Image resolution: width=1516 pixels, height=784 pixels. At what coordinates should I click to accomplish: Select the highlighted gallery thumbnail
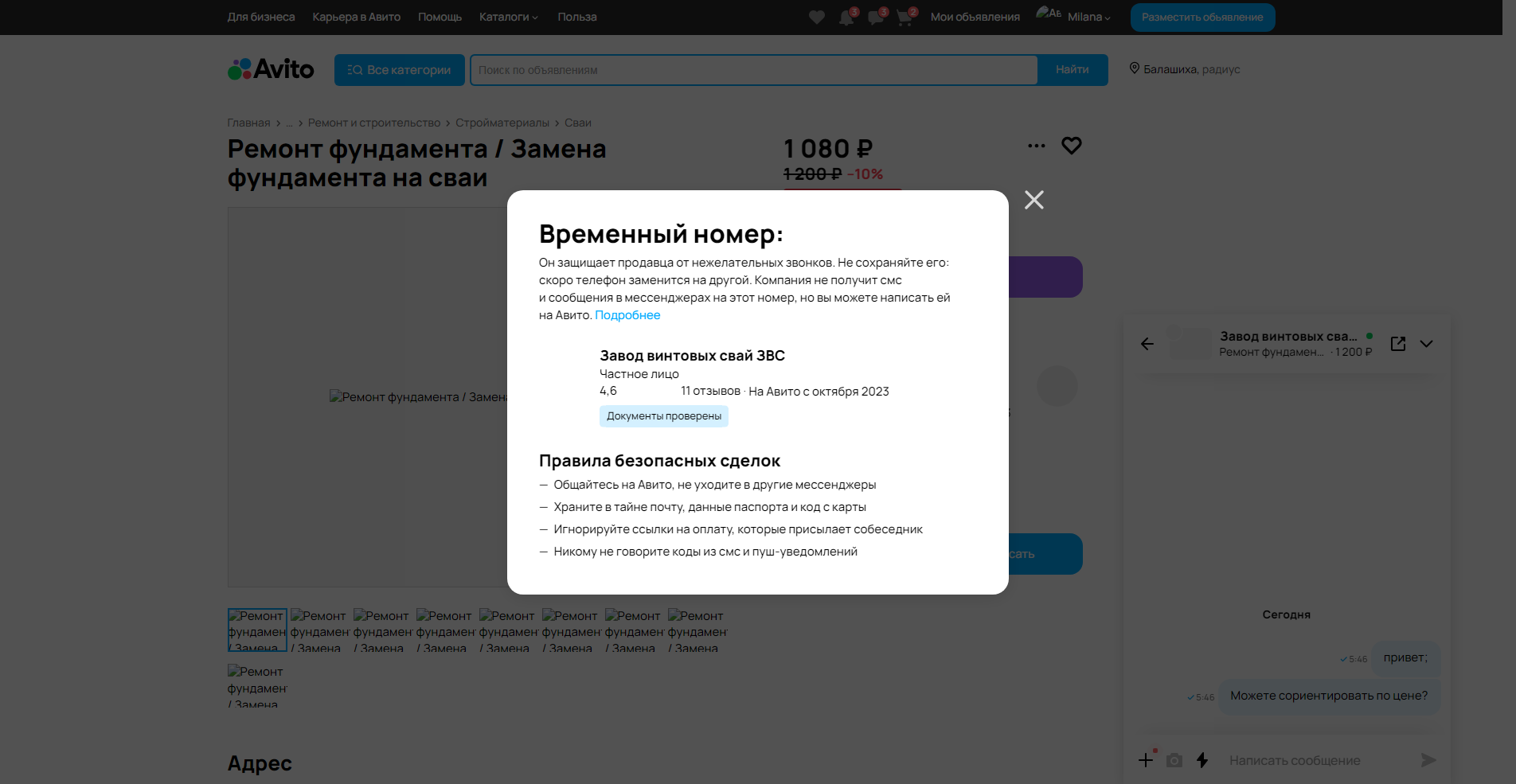point(257,630)
